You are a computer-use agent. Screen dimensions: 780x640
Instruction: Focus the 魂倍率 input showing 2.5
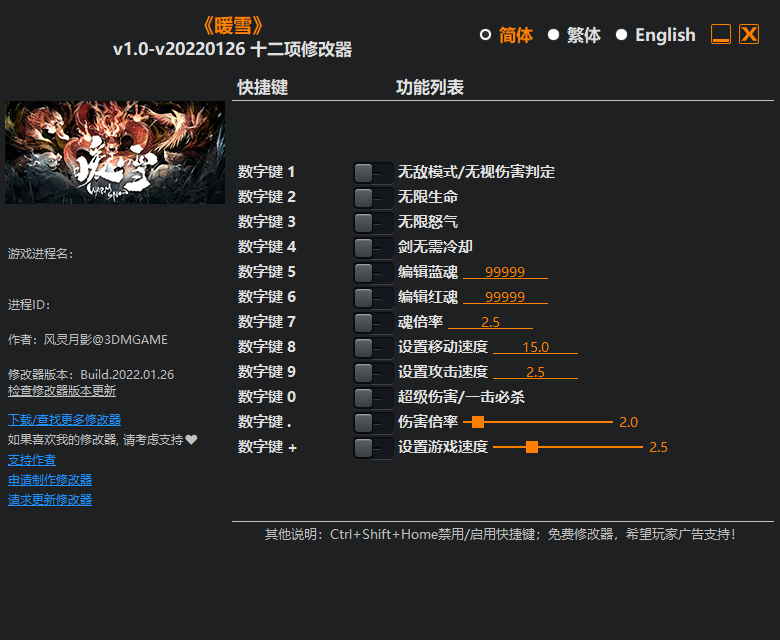click(x=490, y=322)
